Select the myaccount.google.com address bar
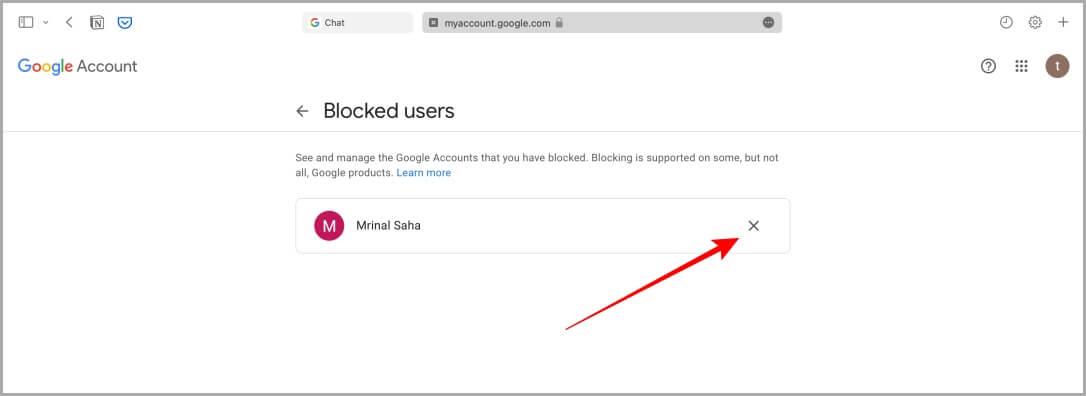Image resolution: width=1086 pixels, height=396 pixels. point(602,23)
